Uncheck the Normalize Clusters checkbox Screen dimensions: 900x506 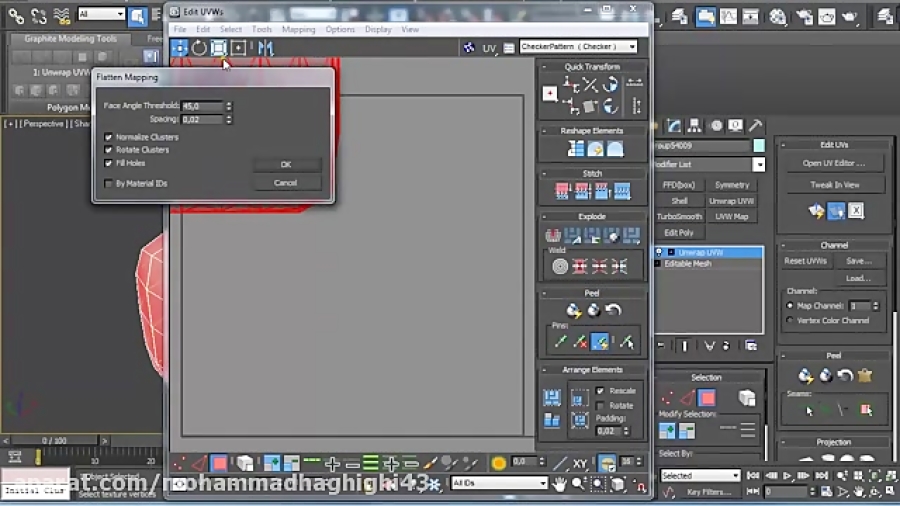point(108,137)
